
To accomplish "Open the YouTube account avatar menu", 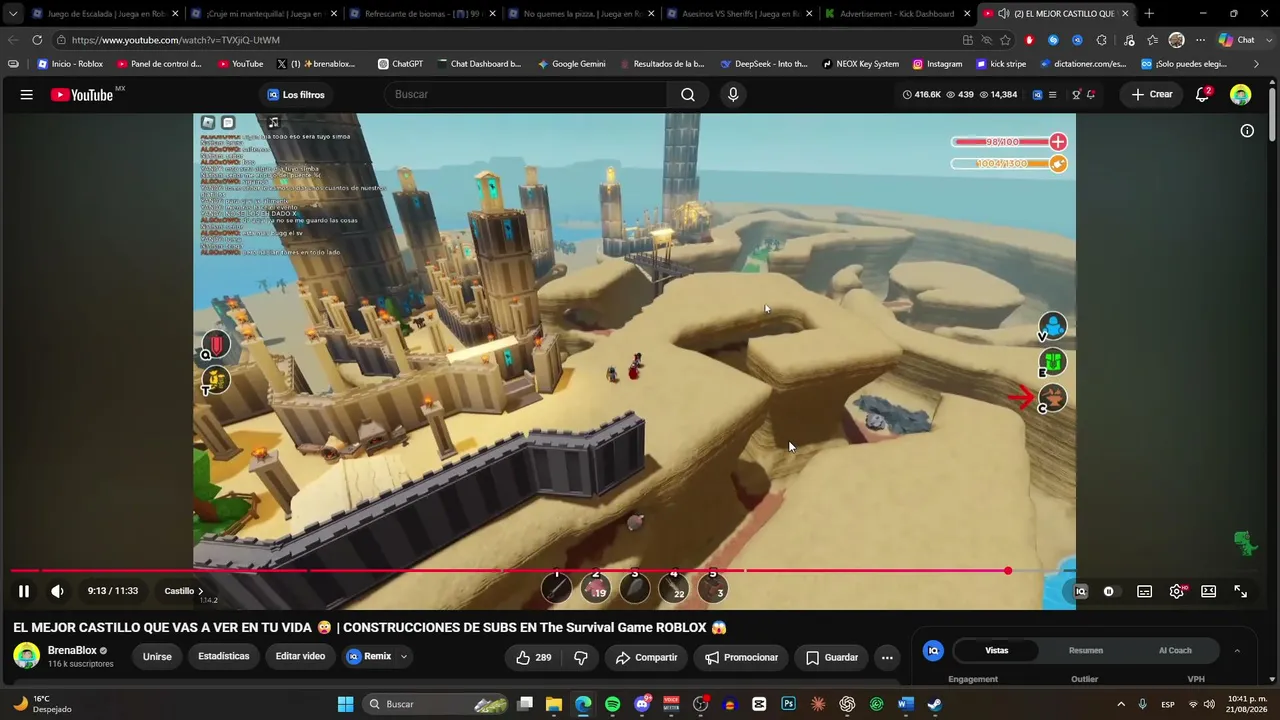I will [1240, 95].
